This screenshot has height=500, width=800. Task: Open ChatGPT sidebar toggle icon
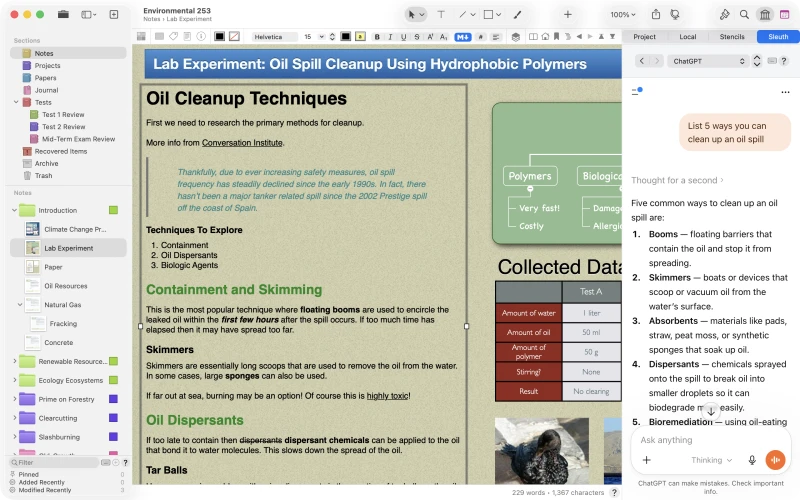[637, 91]
